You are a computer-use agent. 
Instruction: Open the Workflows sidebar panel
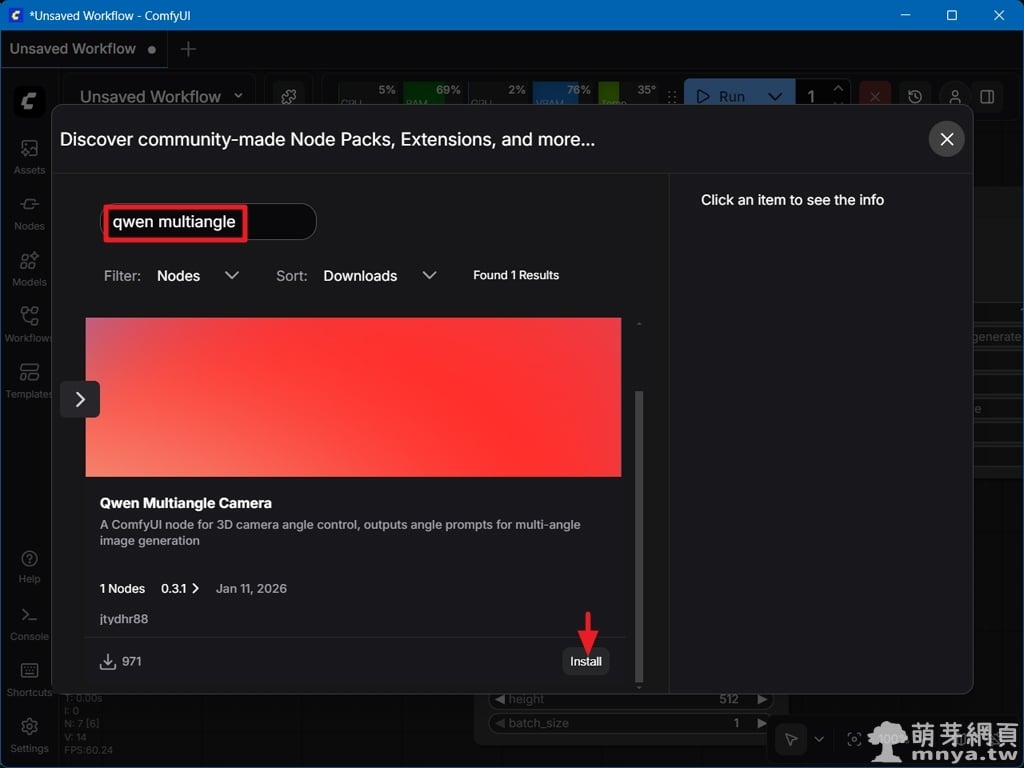(29, 323)
